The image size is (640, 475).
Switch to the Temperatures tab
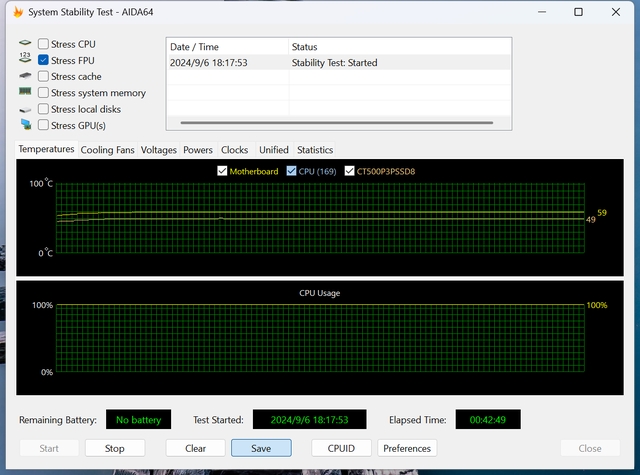click(46, 149)
